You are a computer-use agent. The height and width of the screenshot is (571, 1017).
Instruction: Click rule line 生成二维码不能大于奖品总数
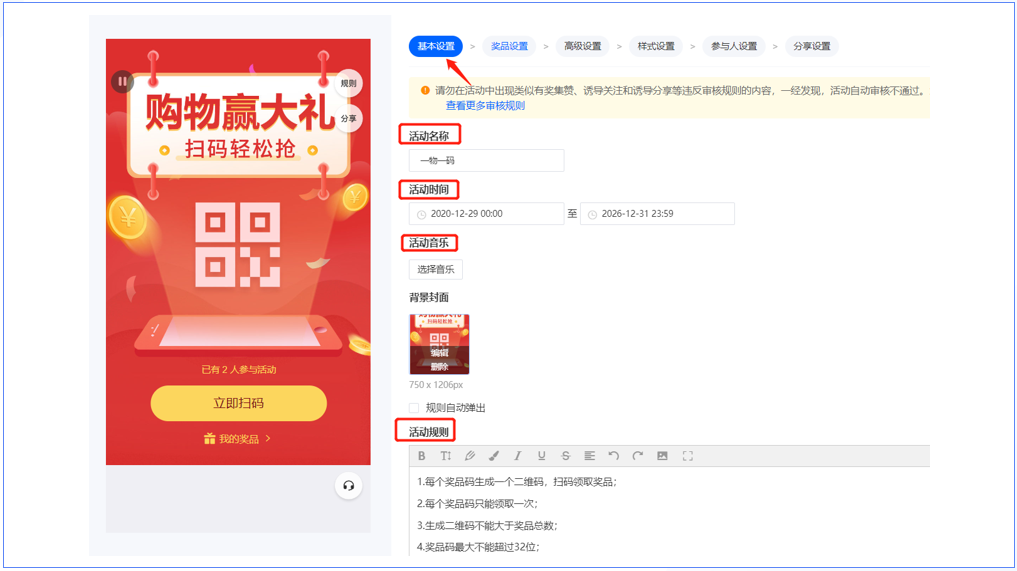coord(487,526)
